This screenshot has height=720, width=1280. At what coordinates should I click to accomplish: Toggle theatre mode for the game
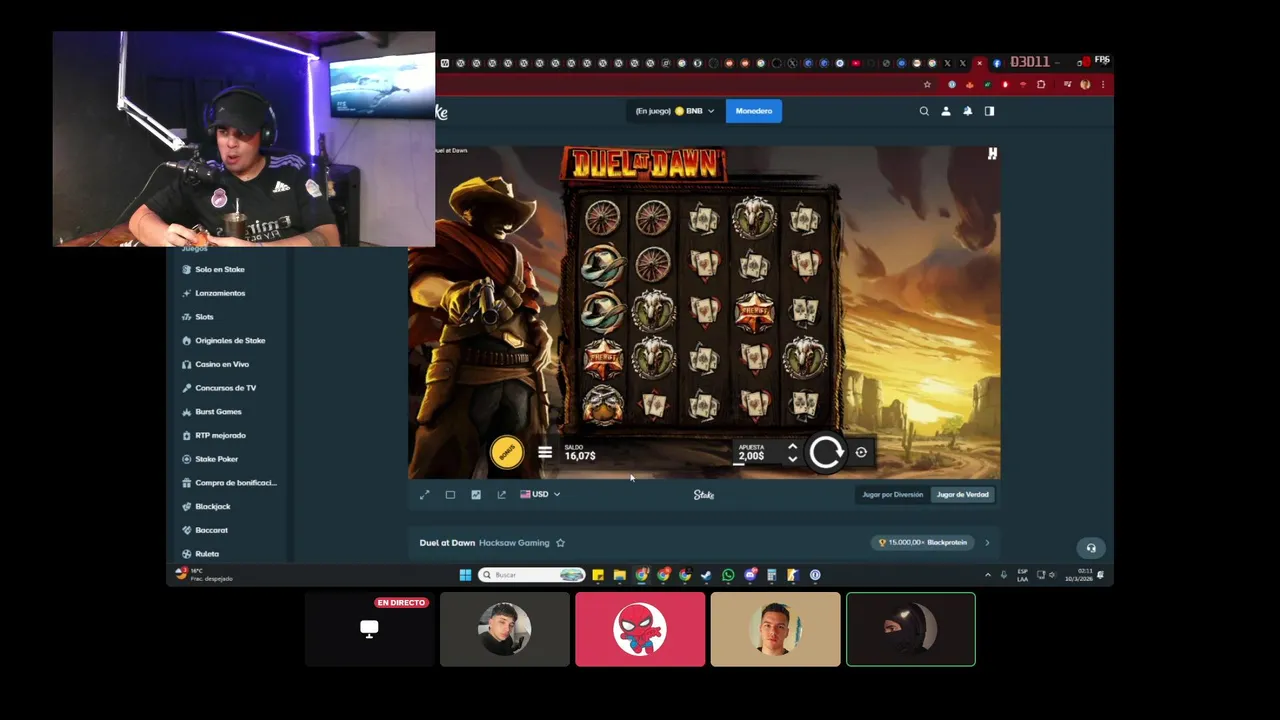[450, 494]
